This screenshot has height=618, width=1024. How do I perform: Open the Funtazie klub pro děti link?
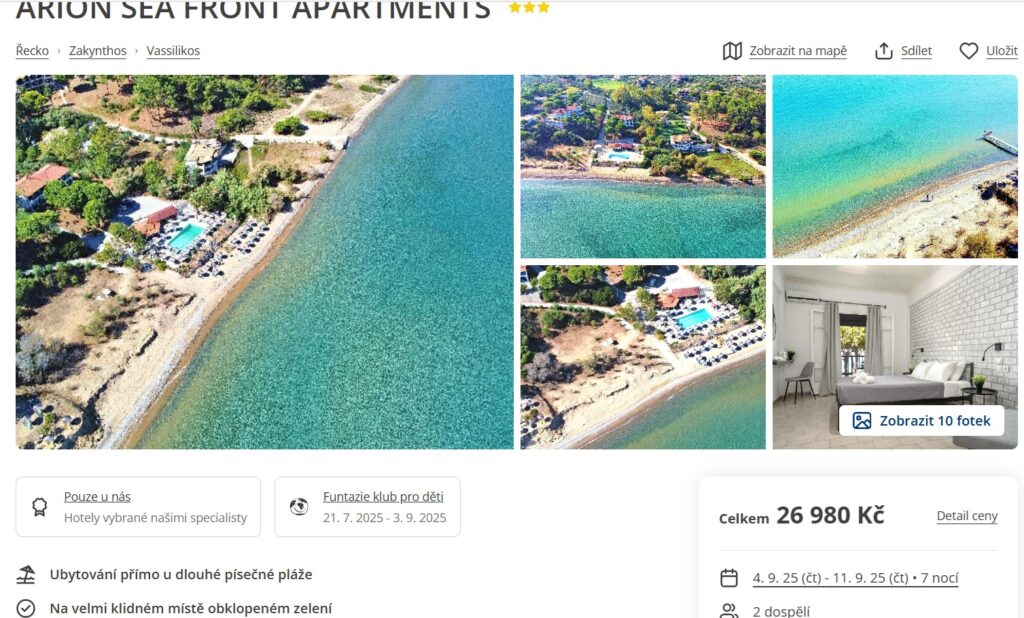(383, 496)
